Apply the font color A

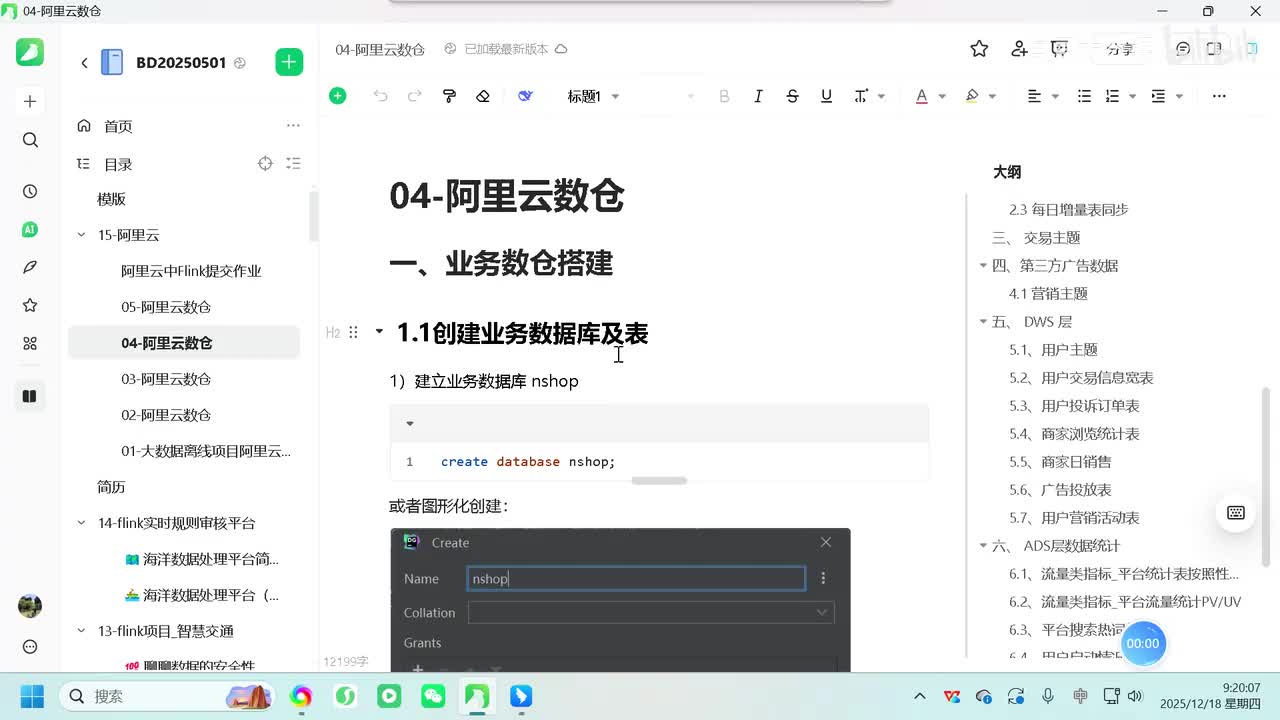[x=921, y=96]
